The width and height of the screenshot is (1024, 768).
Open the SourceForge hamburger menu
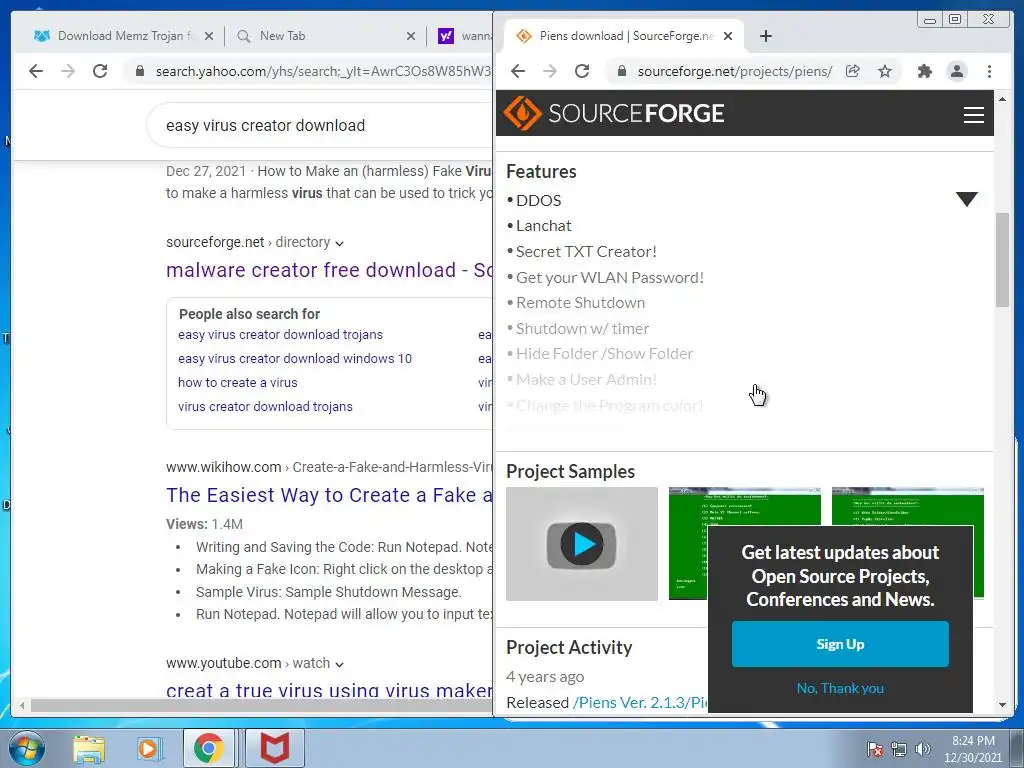[x=974, y=115]
